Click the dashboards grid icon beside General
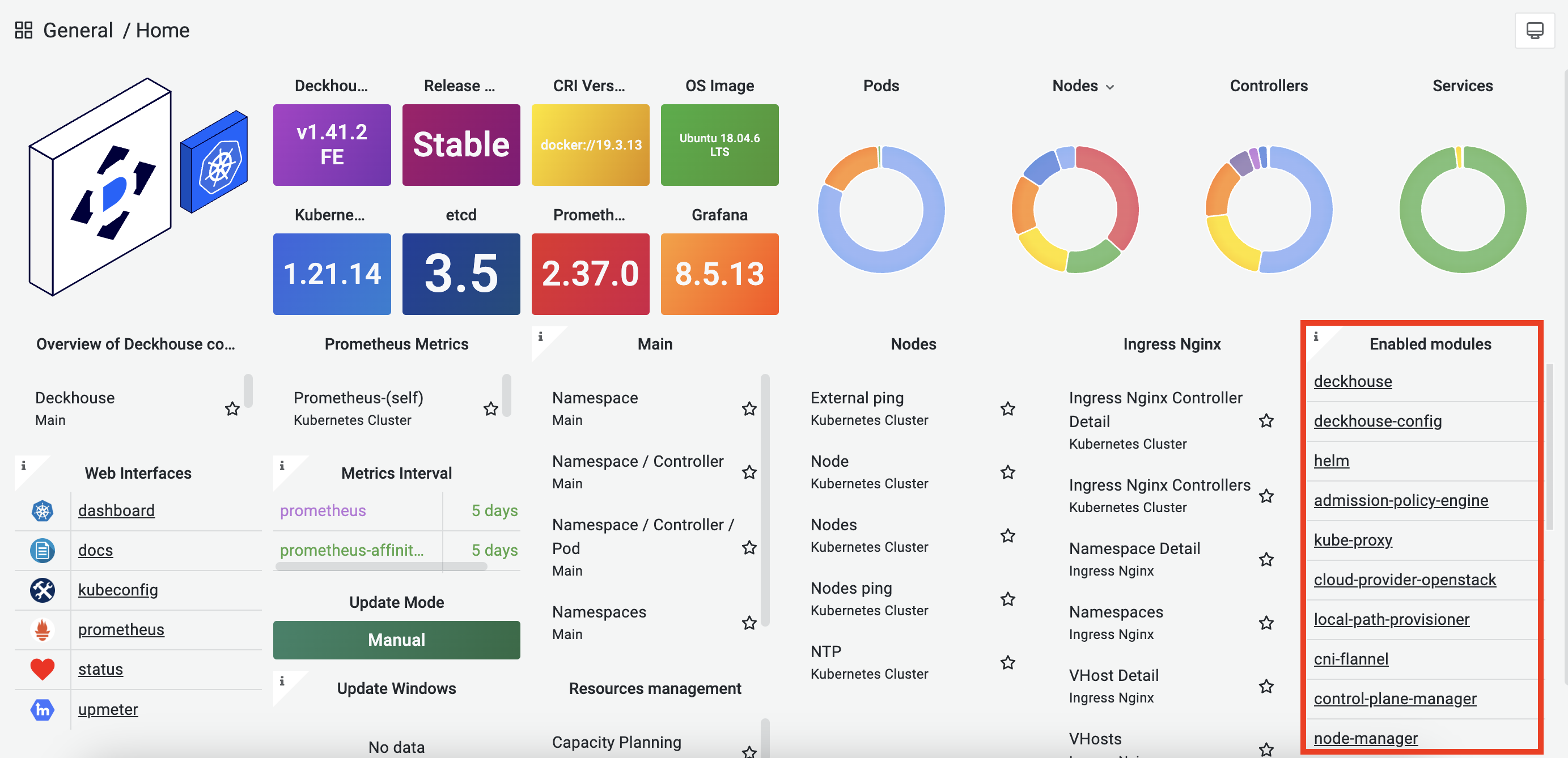This screenshot has width=1568, height=758. (x=24, y=29)
